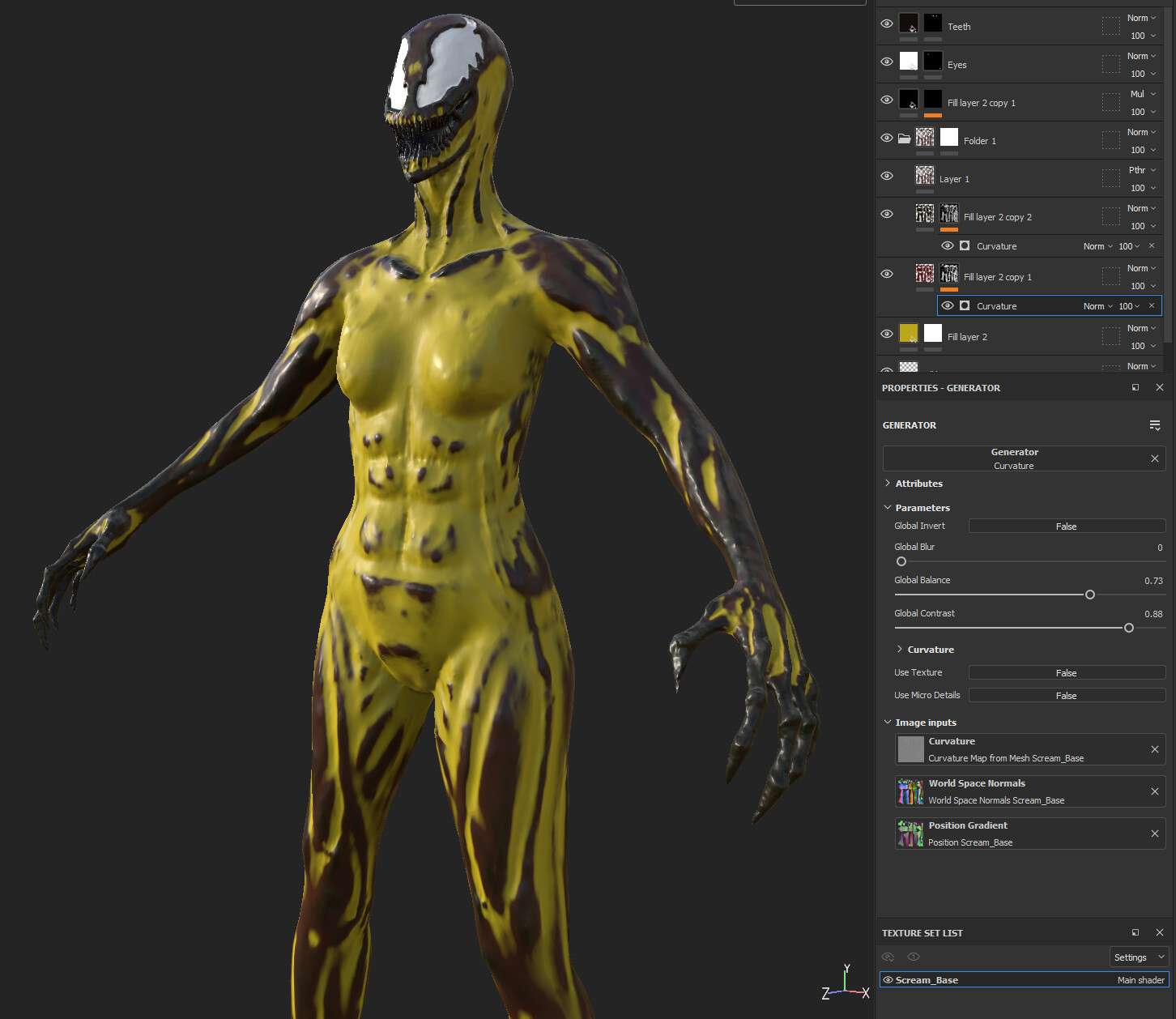Image resolution: width=1176 pixels, height=1019 pixels.
Task: Toggle the Use Micro Details button
Action: [1066, 696]
